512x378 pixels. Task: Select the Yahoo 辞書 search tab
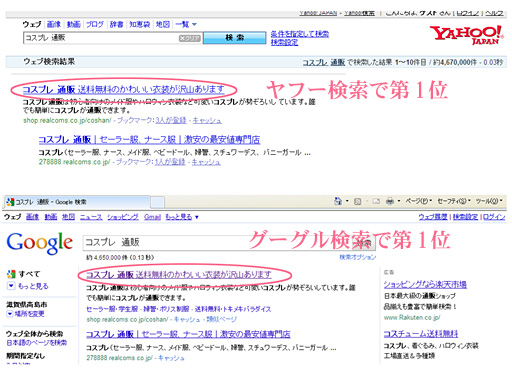coord(117,24)
